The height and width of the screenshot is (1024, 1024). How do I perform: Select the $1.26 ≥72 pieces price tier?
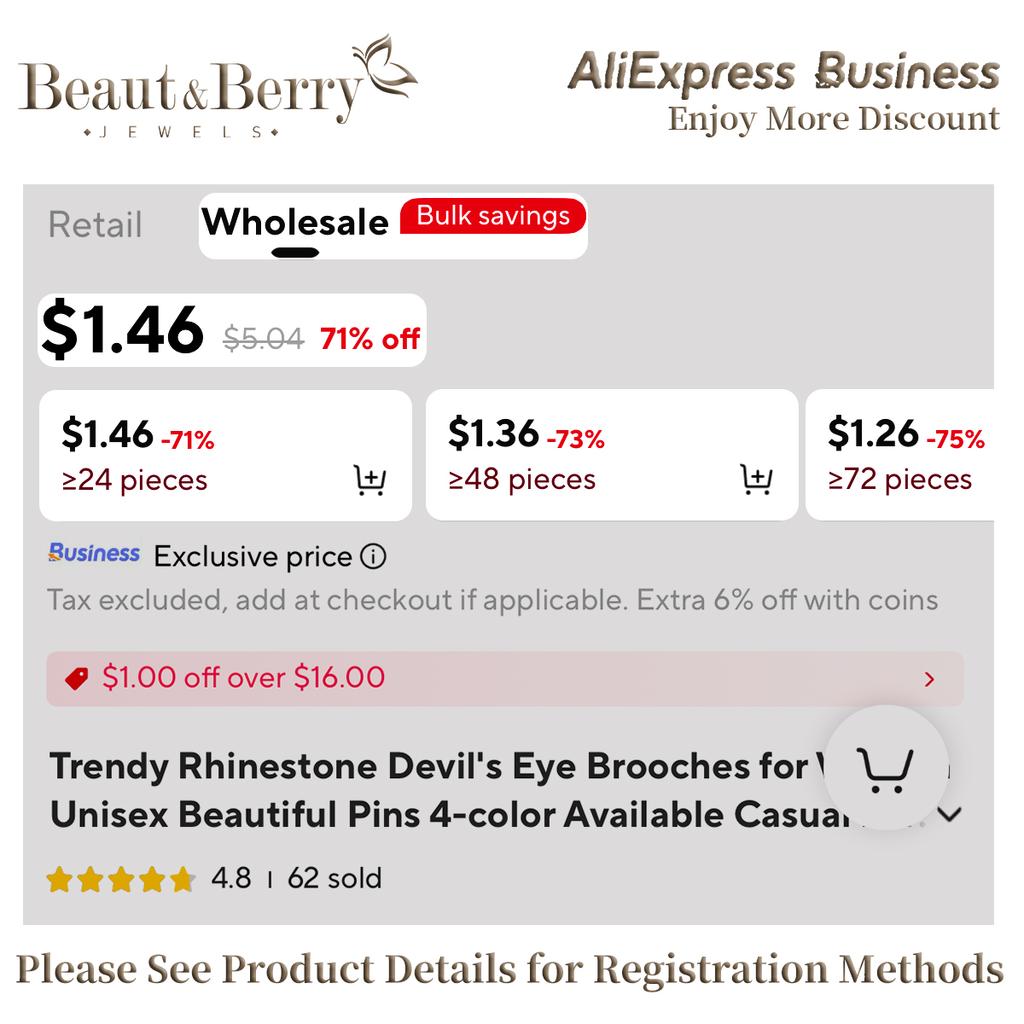(900, 455)
